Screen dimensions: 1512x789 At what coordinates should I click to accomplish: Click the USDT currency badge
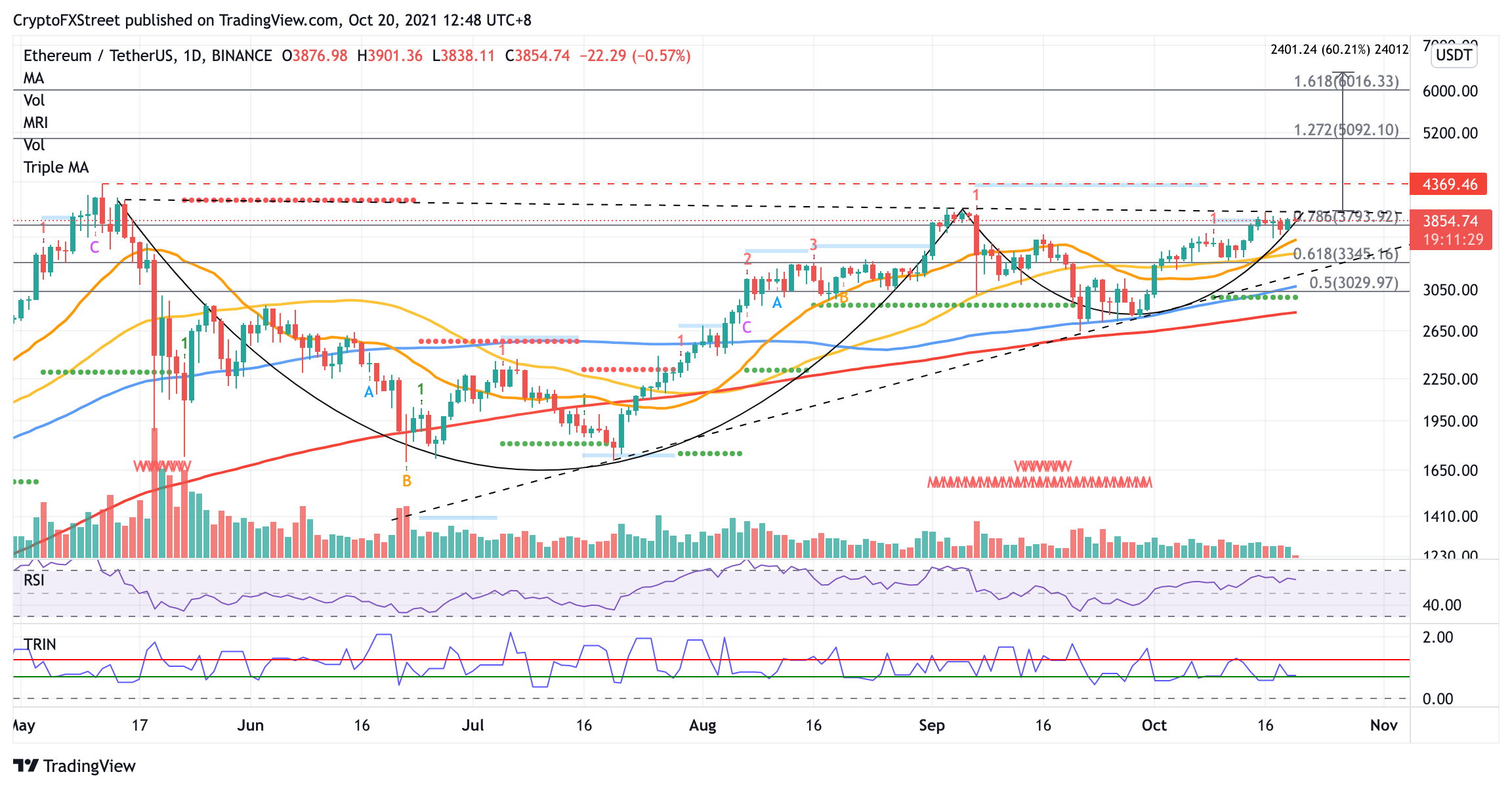pyautogui.click(x=1454, y=55)
